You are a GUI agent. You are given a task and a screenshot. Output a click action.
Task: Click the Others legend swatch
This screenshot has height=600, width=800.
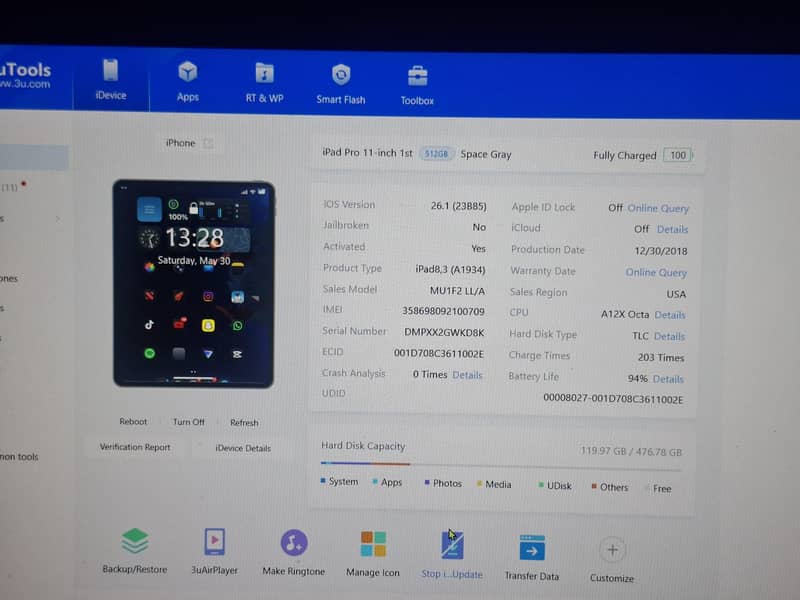pos(594,486)
